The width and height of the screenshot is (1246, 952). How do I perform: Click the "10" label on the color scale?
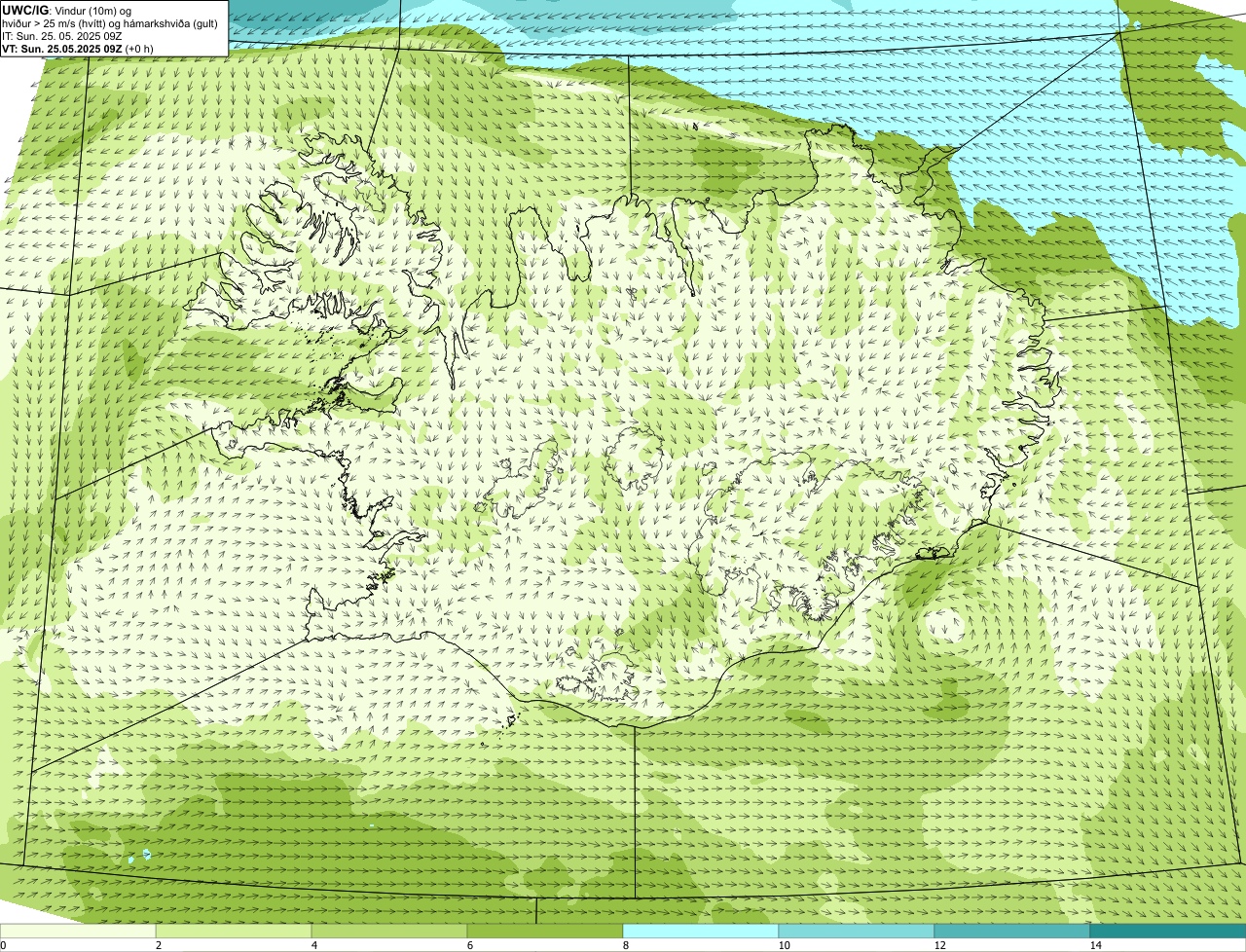pyautogui.click(x=784, y=945)
